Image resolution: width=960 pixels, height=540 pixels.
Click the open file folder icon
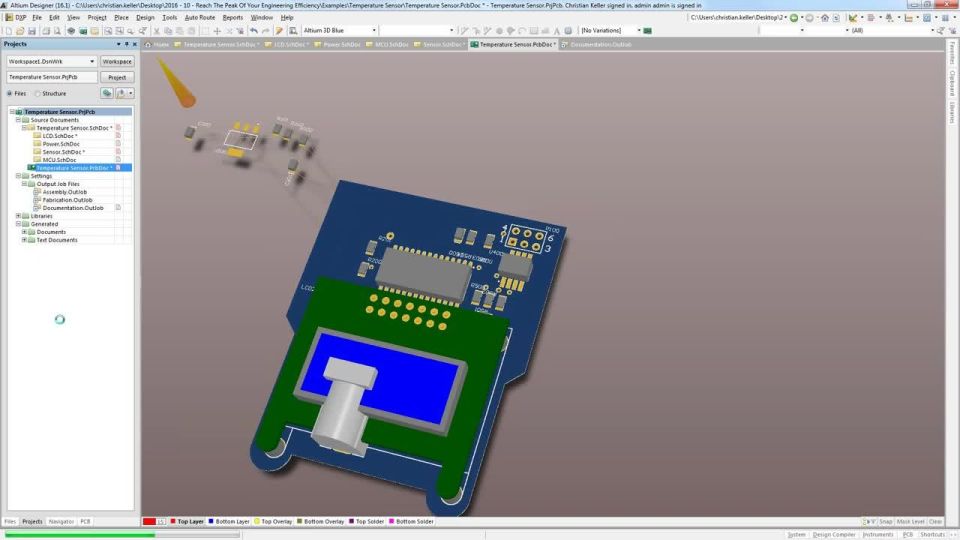point(20,31)
